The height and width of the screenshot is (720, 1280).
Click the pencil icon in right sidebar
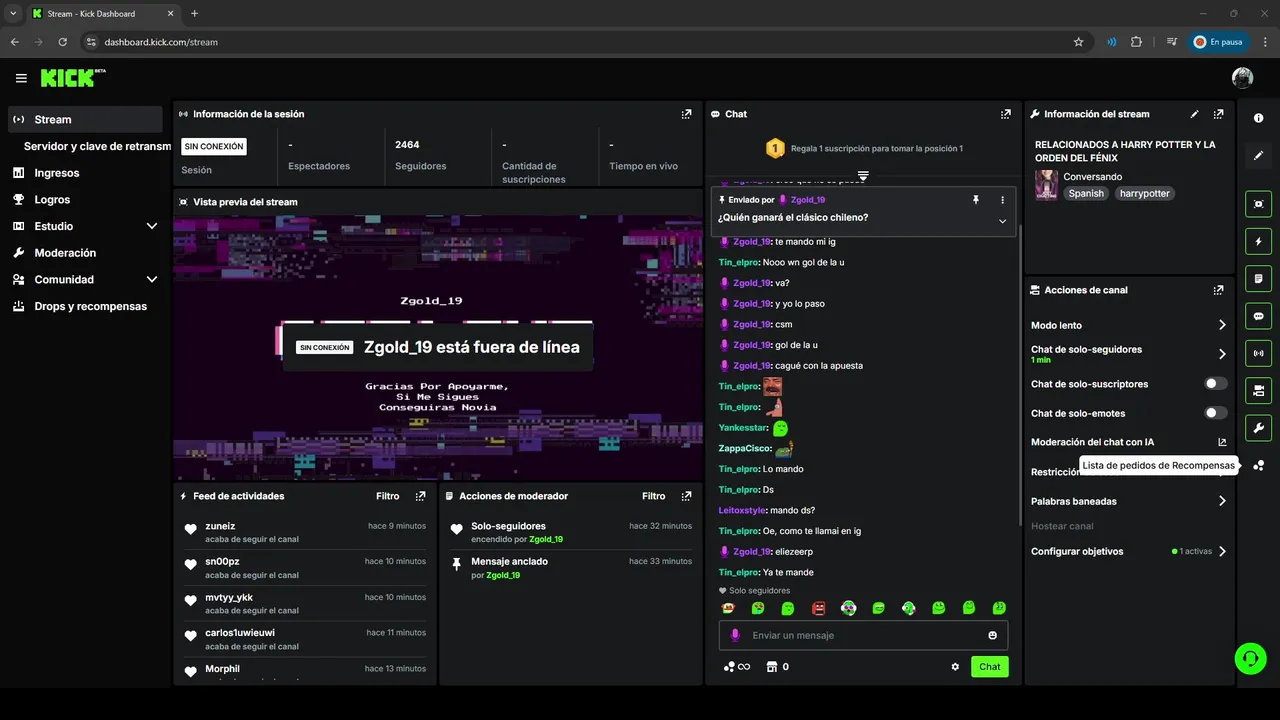(x=1258, y=156)
